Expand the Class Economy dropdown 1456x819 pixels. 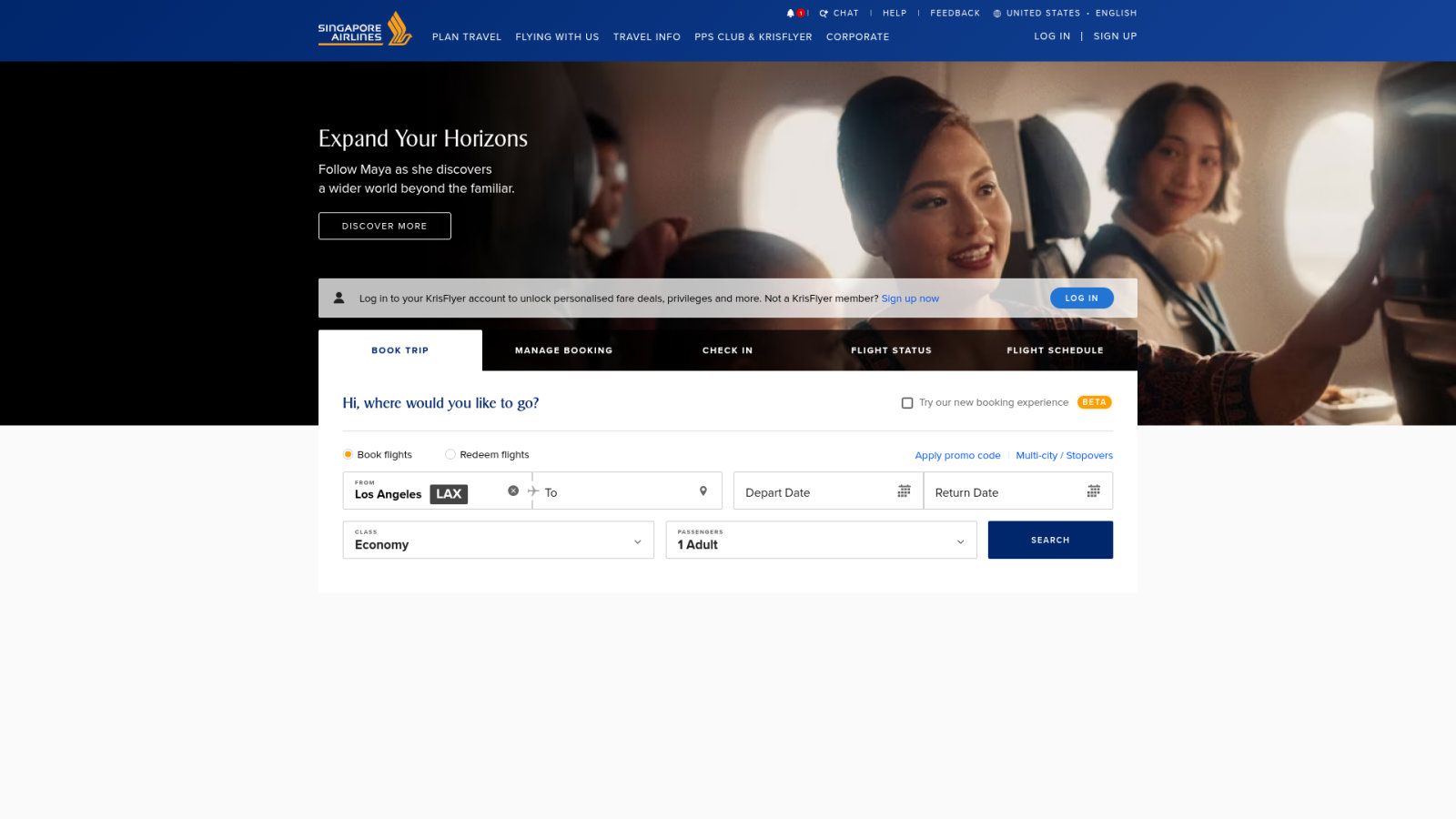(x=499, y=540)
